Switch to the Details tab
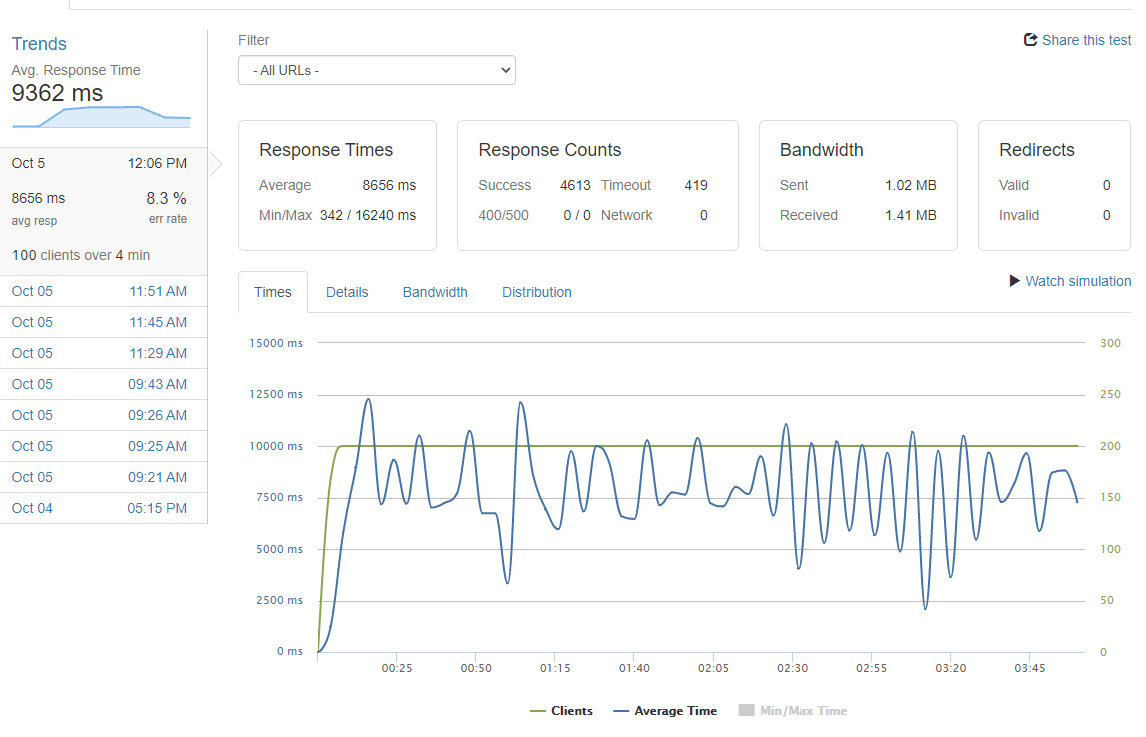1146x737 pixels. (x=347, y=292)
